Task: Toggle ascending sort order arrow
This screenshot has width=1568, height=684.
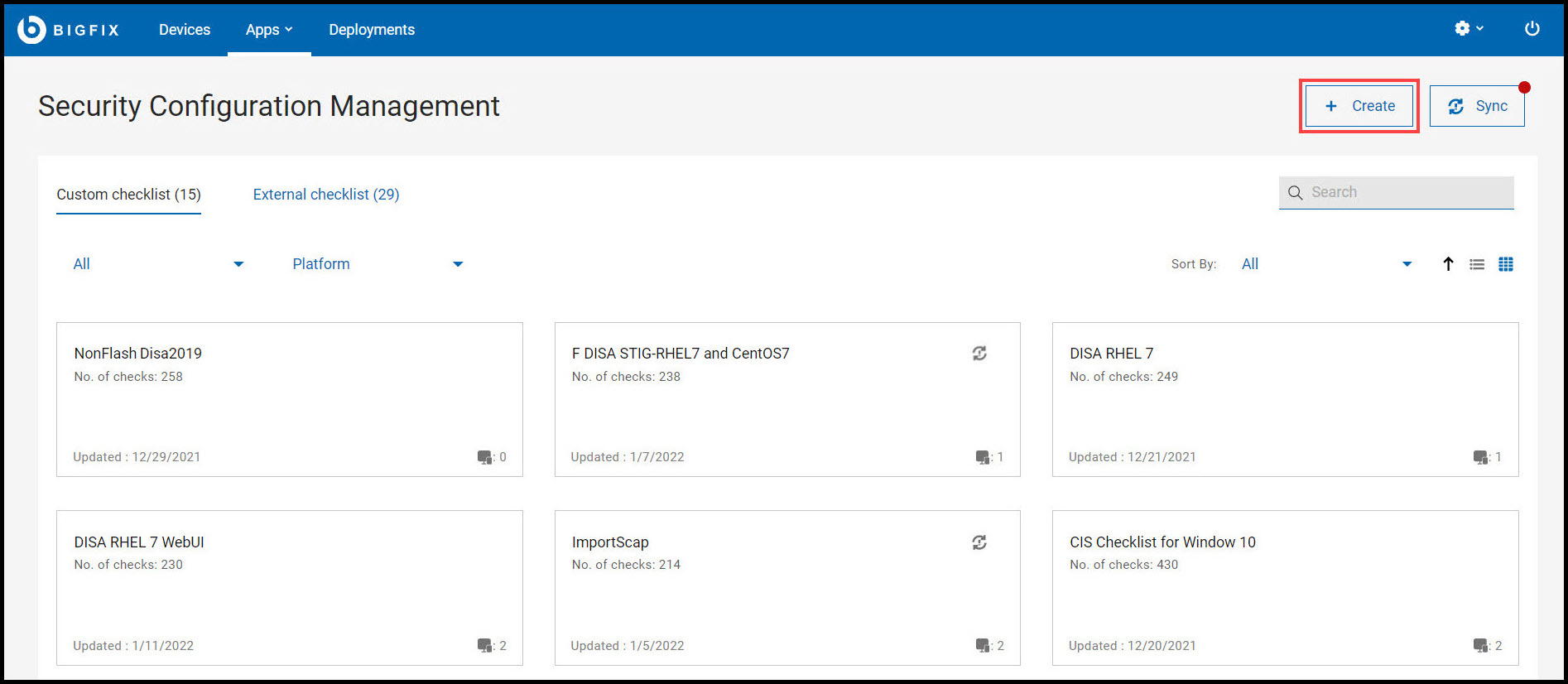Action: [1448, 264]
